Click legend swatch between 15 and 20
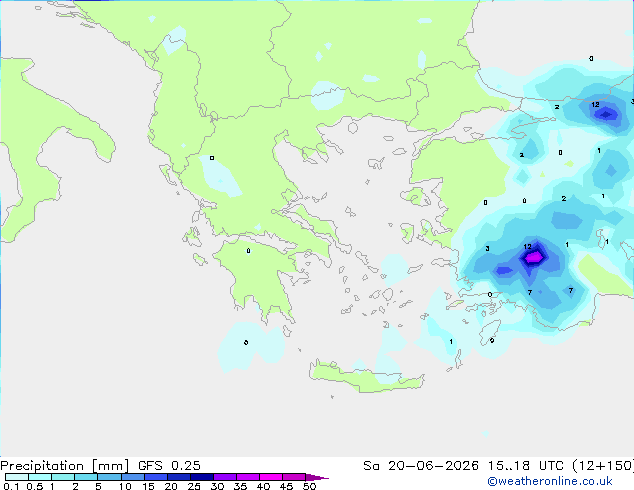Screen dimensions: 634x490 [156, 477]
